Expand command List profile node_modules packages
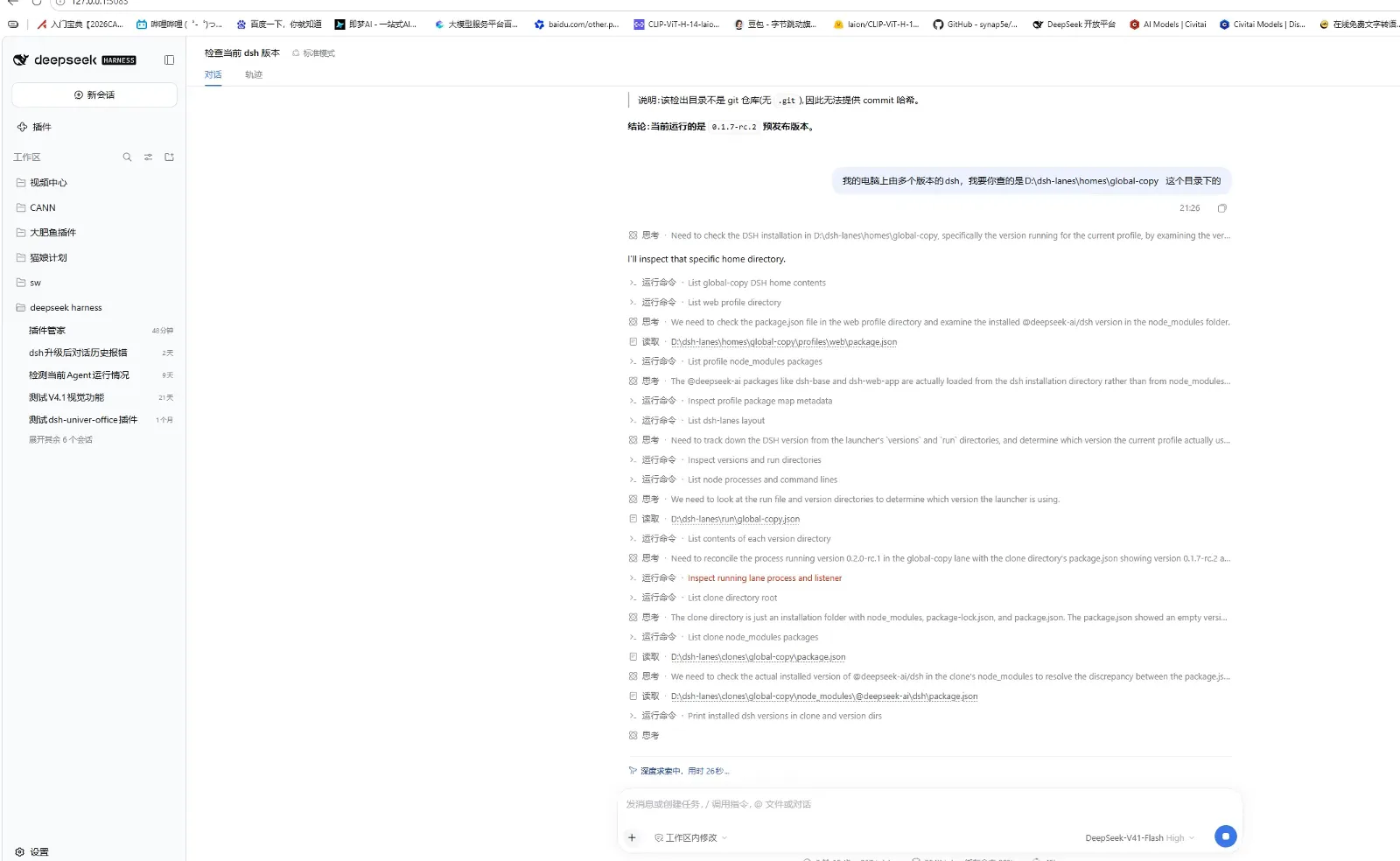This screenshot has height=861, width=1400. click(725, 361)
